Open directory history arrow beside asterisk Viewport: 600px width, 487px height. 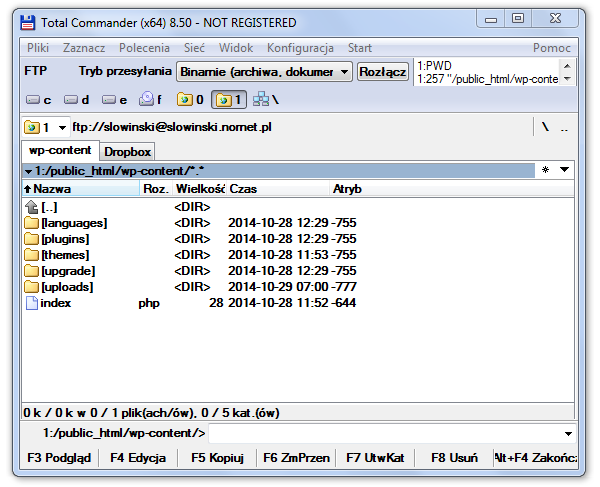pyautogui.click(x=564, y=169)
